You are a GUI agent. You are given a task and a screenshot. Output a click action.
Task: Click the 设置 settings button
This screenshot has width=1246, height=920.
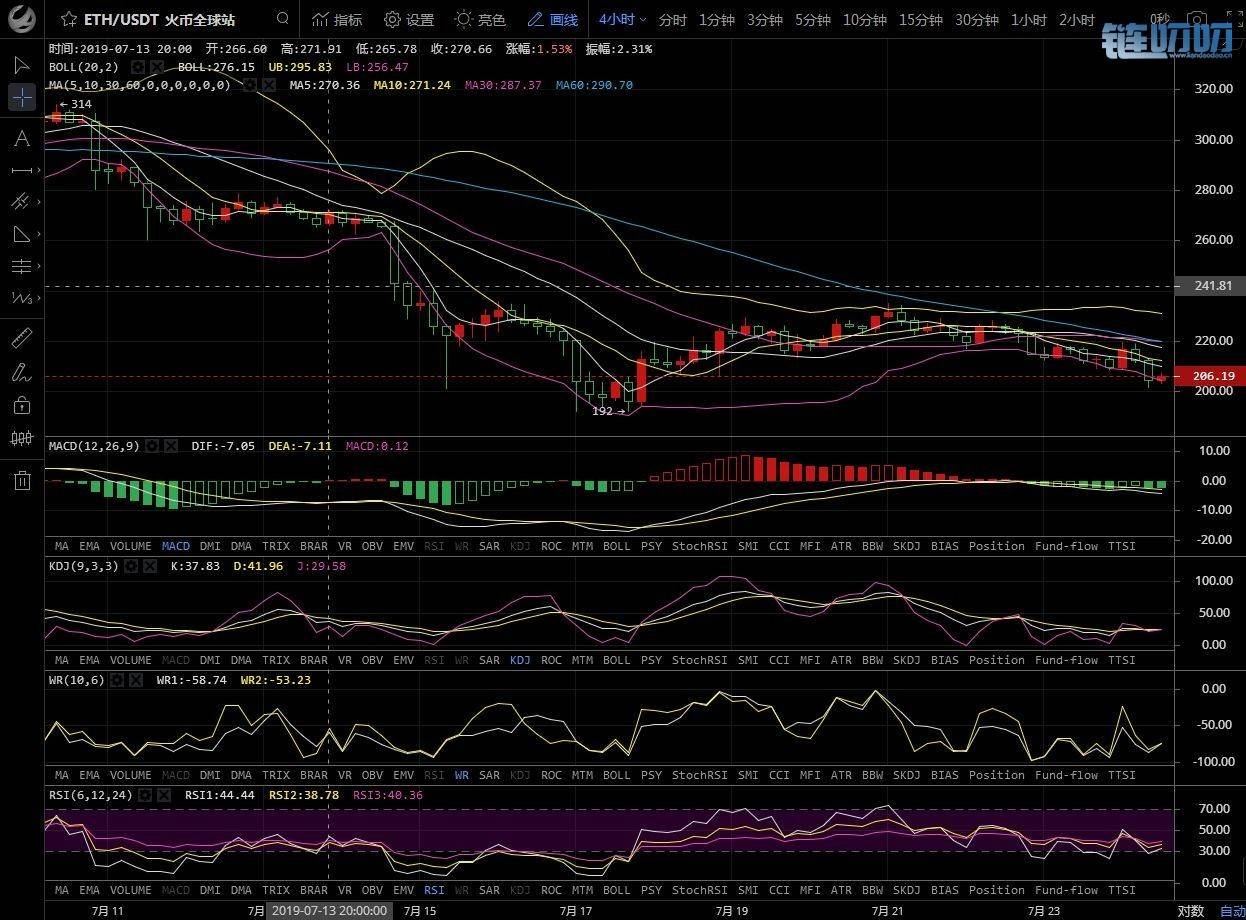click(x=409, y=20)
